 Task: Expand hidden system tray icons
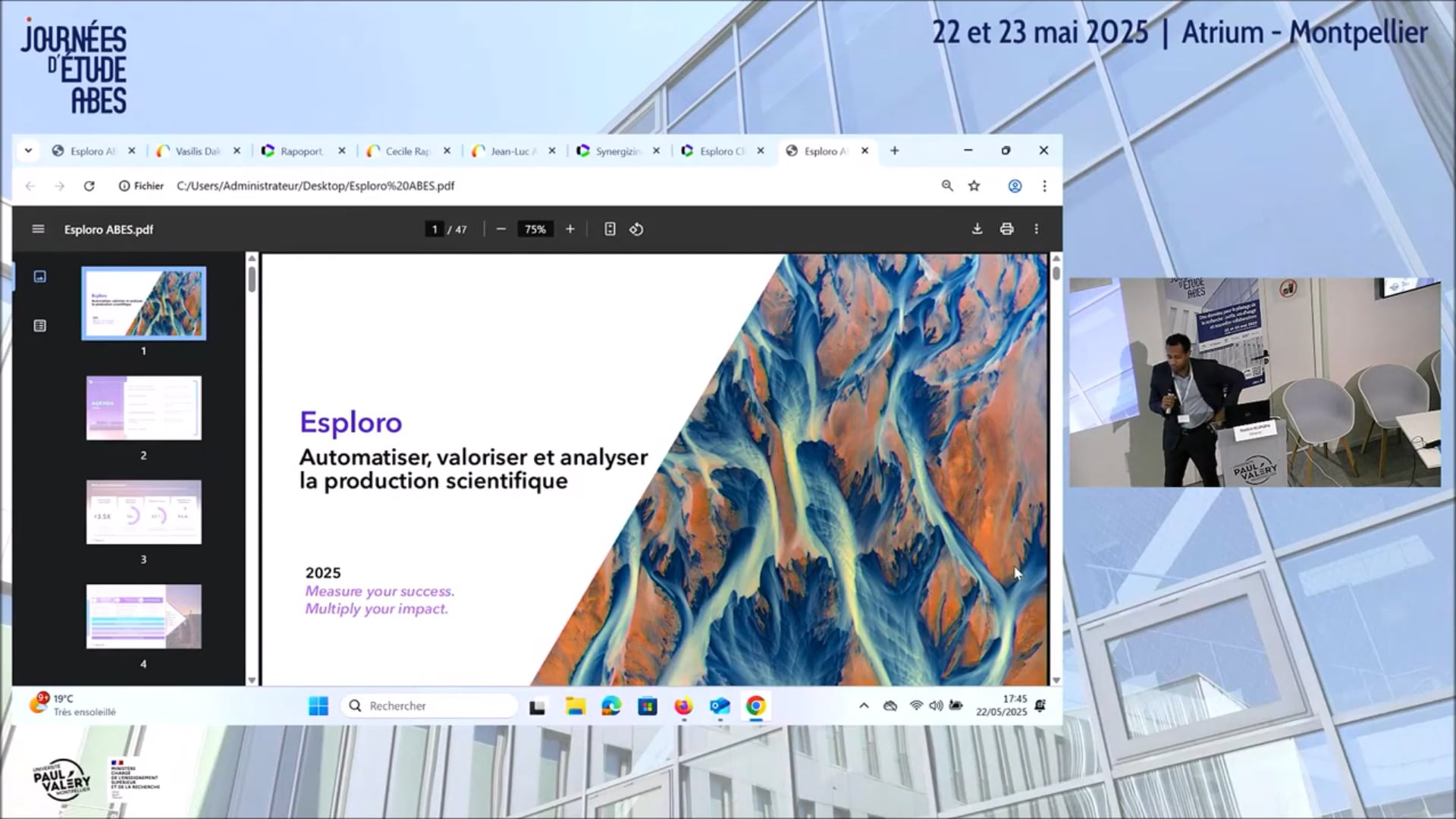pos(864,706)
